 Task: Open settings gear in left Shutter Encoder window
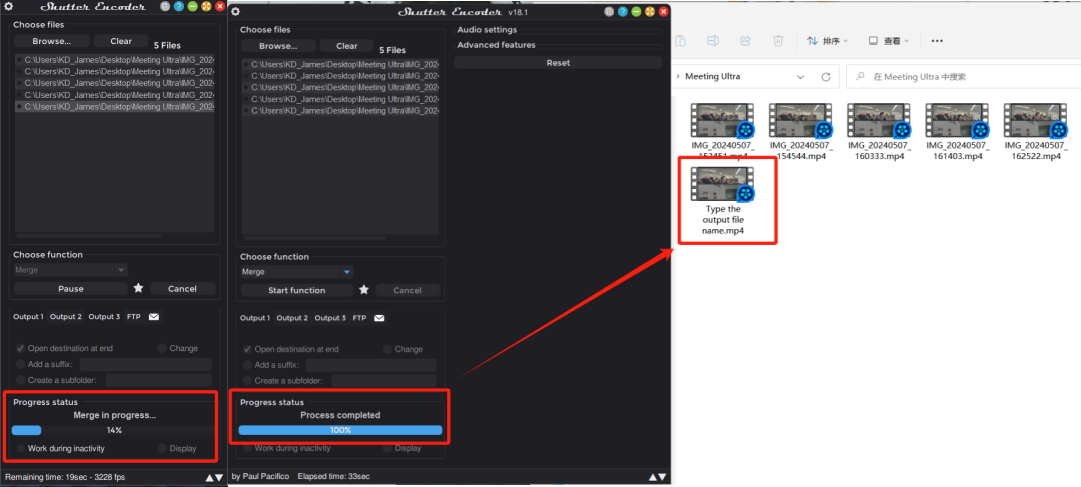pos(9,7)
